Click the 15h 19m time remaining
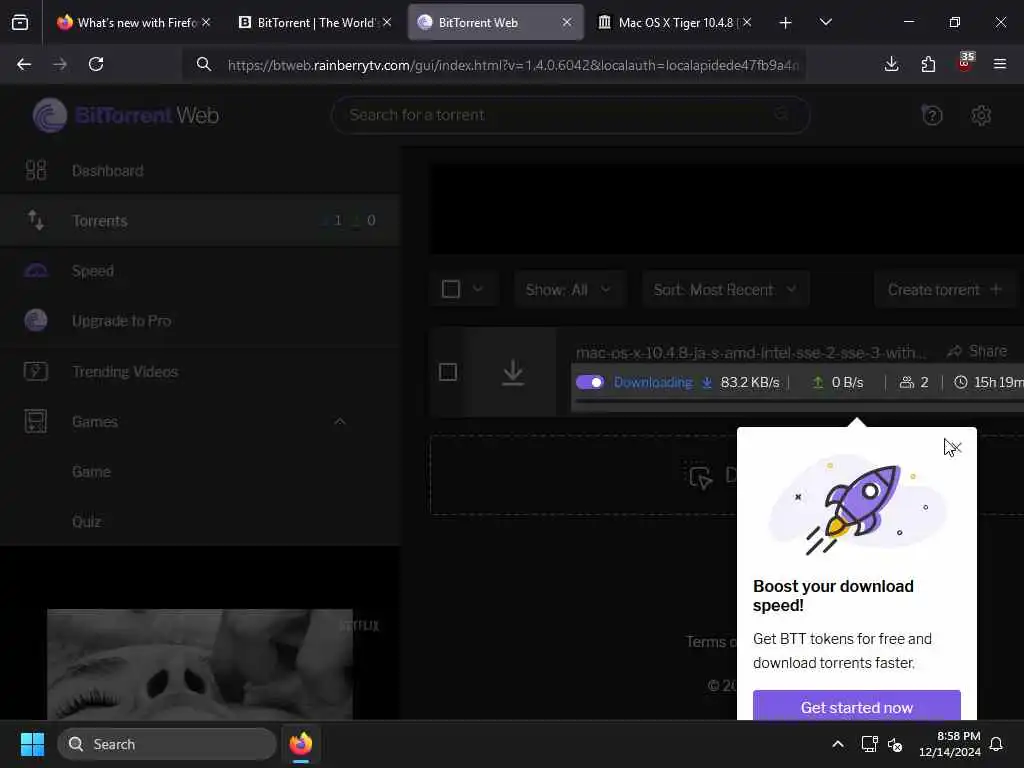 coord(989,382)
